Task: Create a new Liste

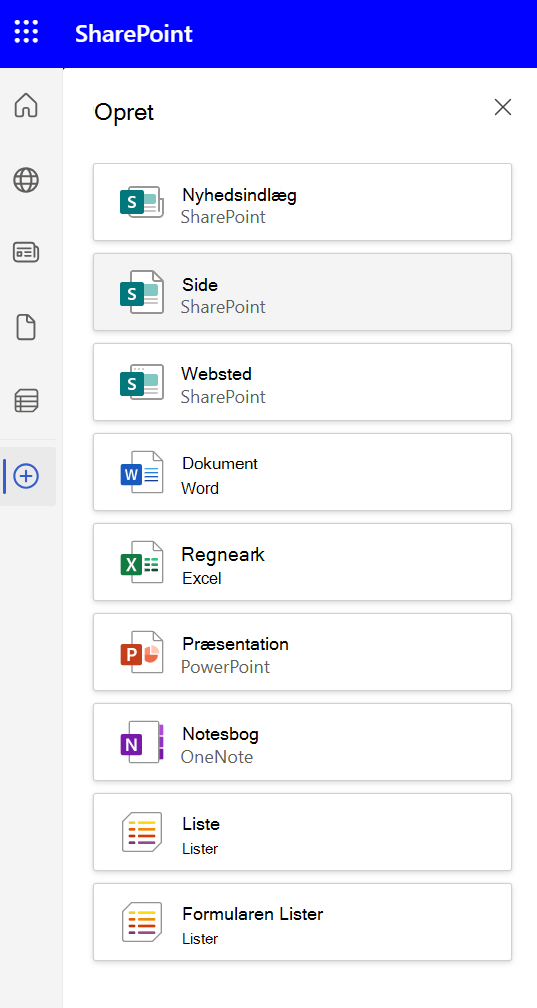Action: pyautogui.click(x=302, y=832)
